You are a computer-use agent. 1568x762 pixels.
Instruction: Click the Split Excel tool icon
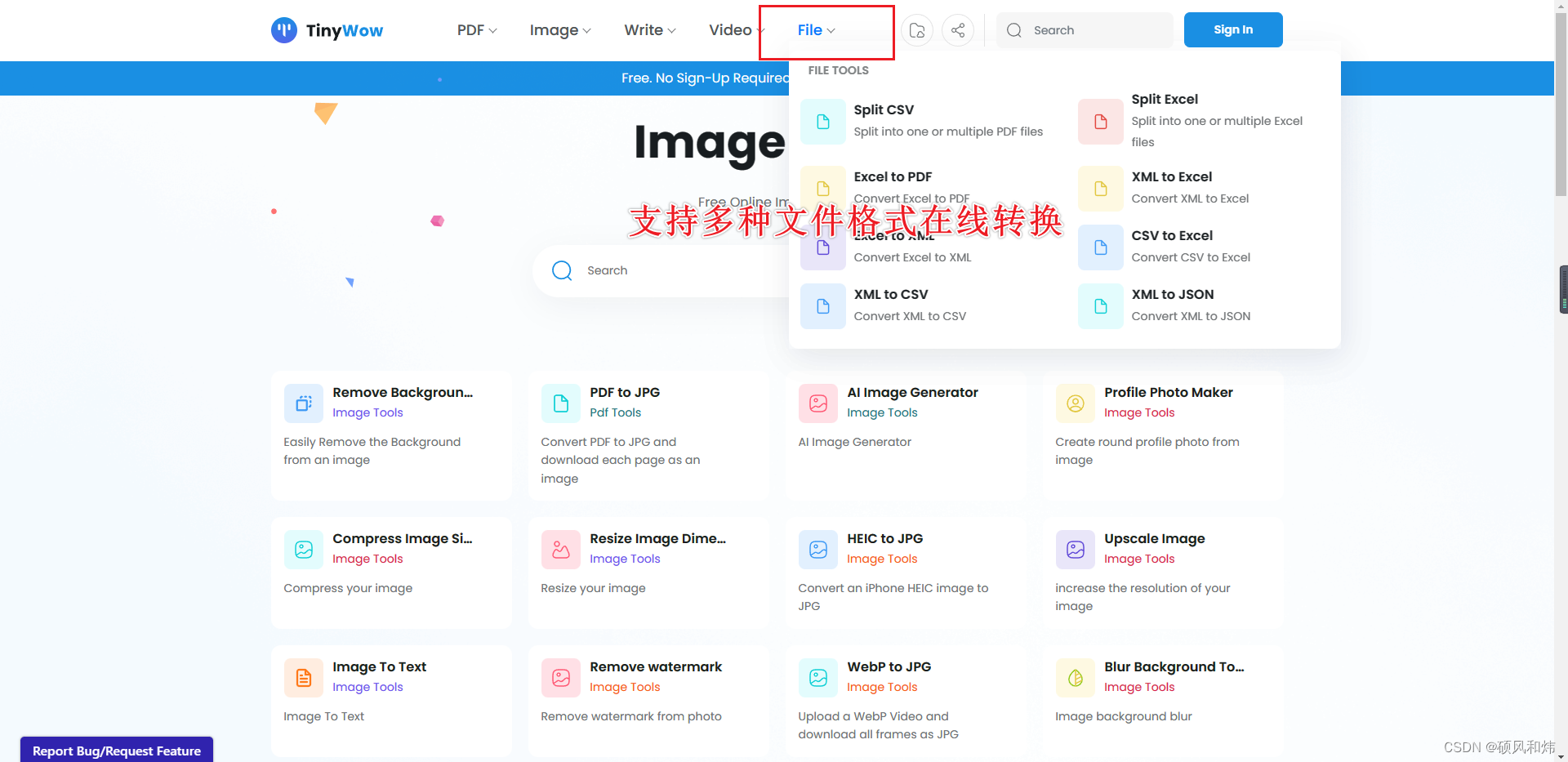(1101, 122)
